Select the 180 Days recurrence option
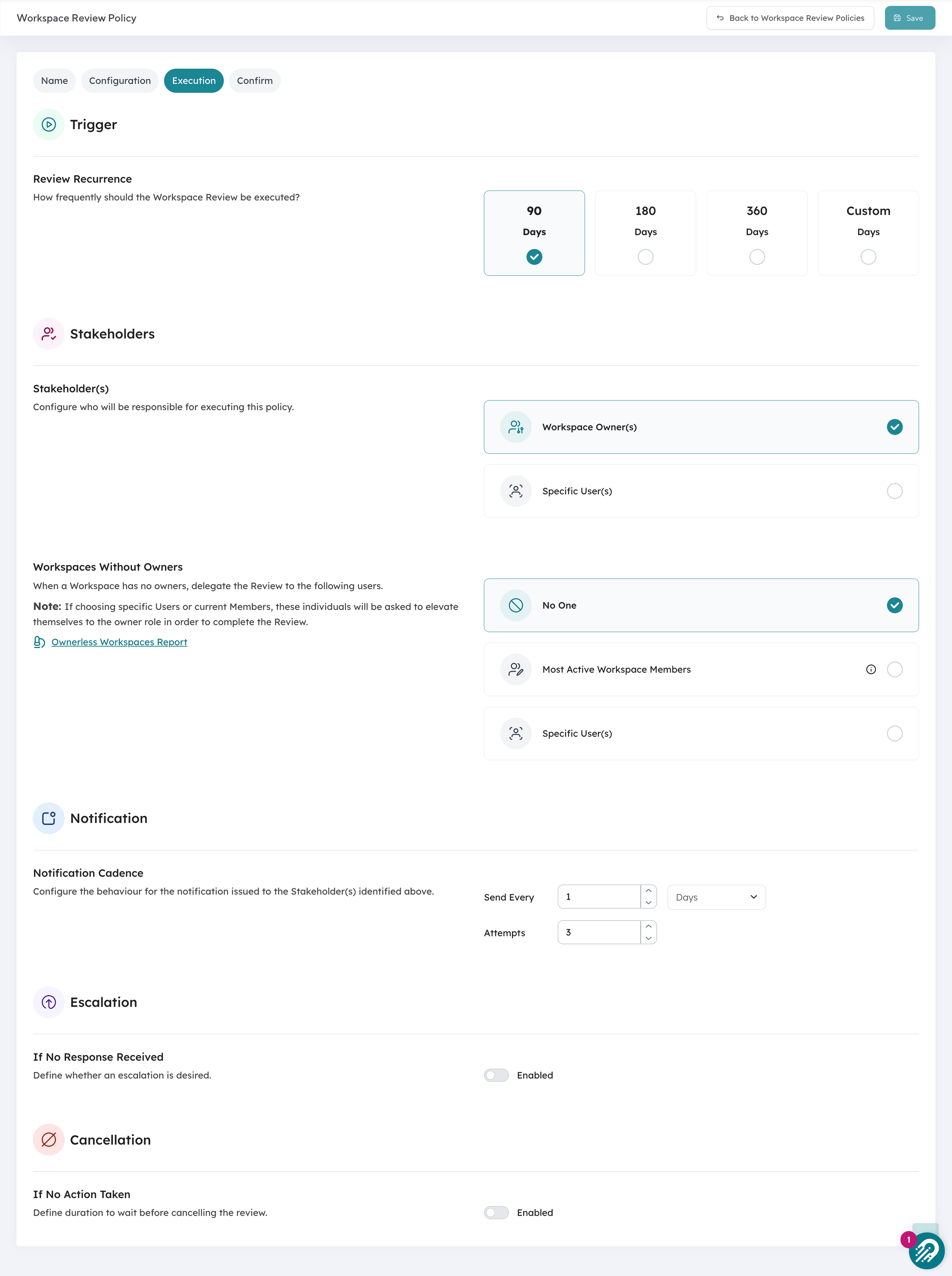 pyautogui.click(x=645, y=233)
